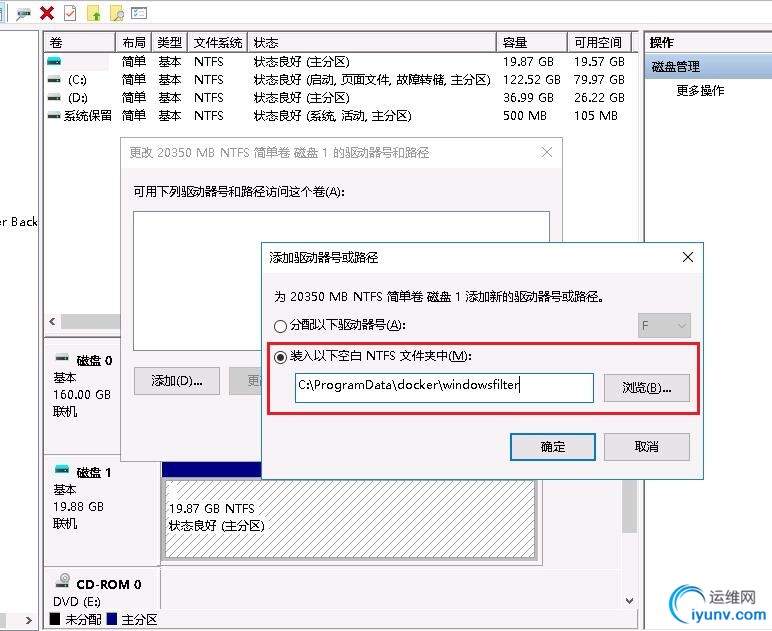Select the (D:) volume drive icon
This screenshot has width=772, height=631.
pyautogui.click(x=54, y=97)
